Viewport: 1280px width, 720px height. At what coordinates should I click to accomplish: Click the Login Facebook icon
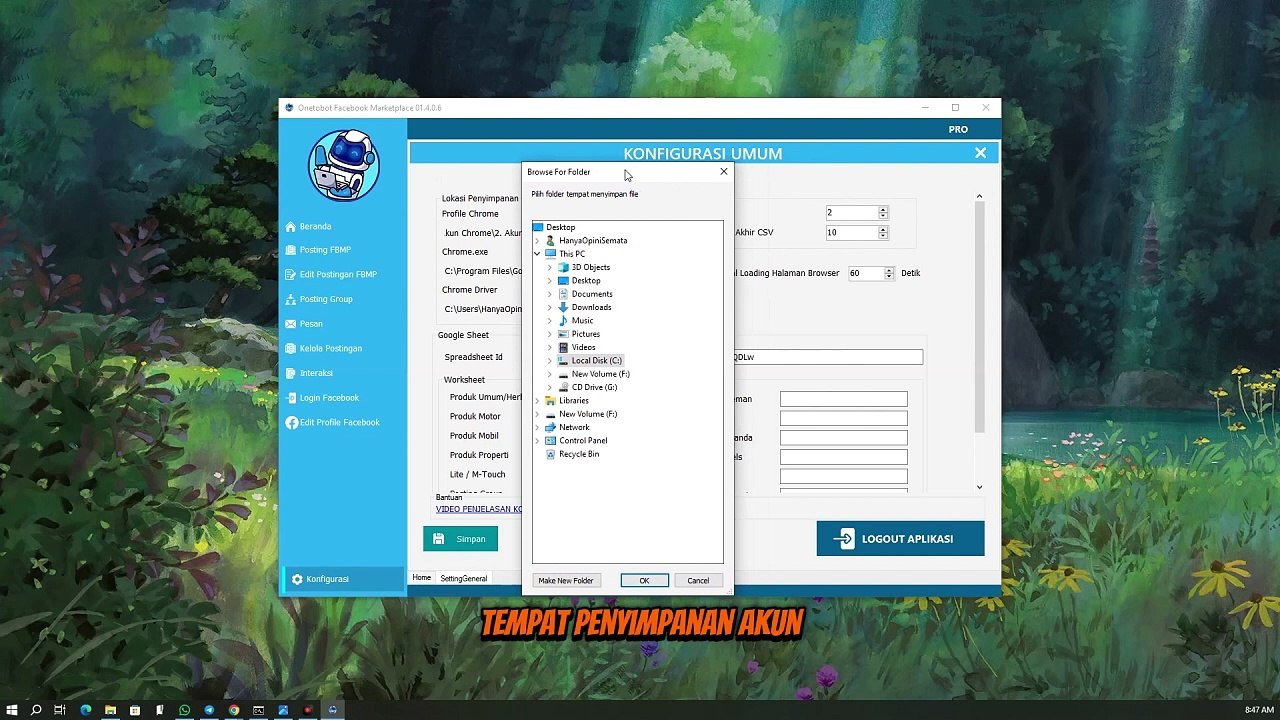(x=291, y=398)
